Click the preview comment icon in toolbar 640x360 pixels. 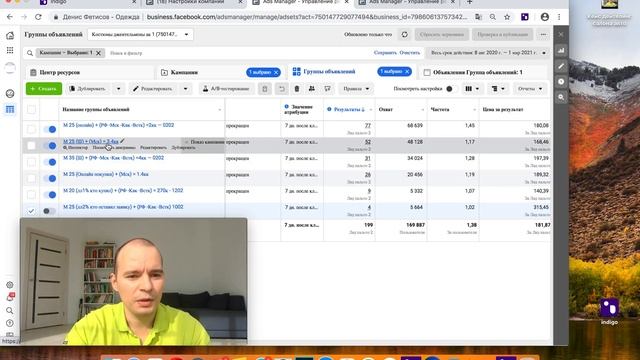(x=327, y=89)
